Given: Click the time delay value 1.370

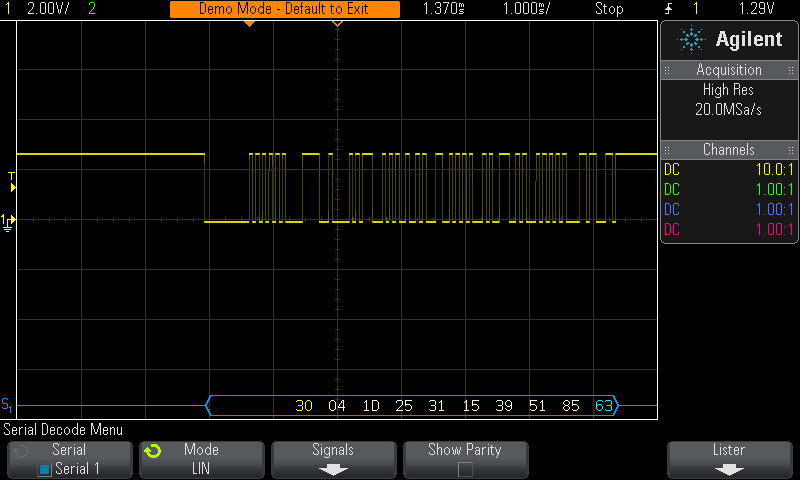Looking at the screenshot, I should point(443,9).
